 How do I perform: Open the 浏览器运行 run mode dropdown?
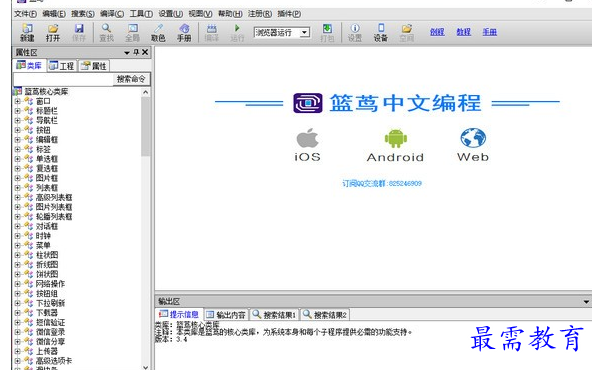[304, 32]
